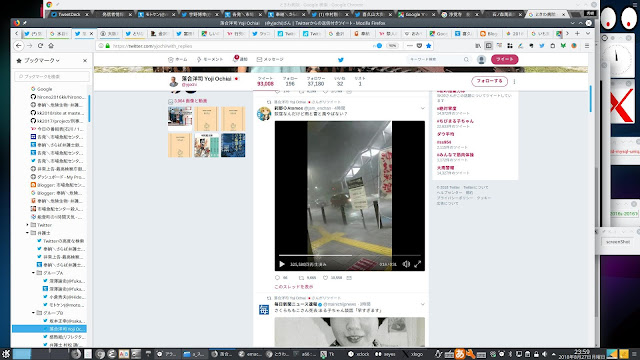Screen dimensions: 640x360
Task: Open the first media thumbnail photo
Action: pyautogui.click(x=180, y=118)
